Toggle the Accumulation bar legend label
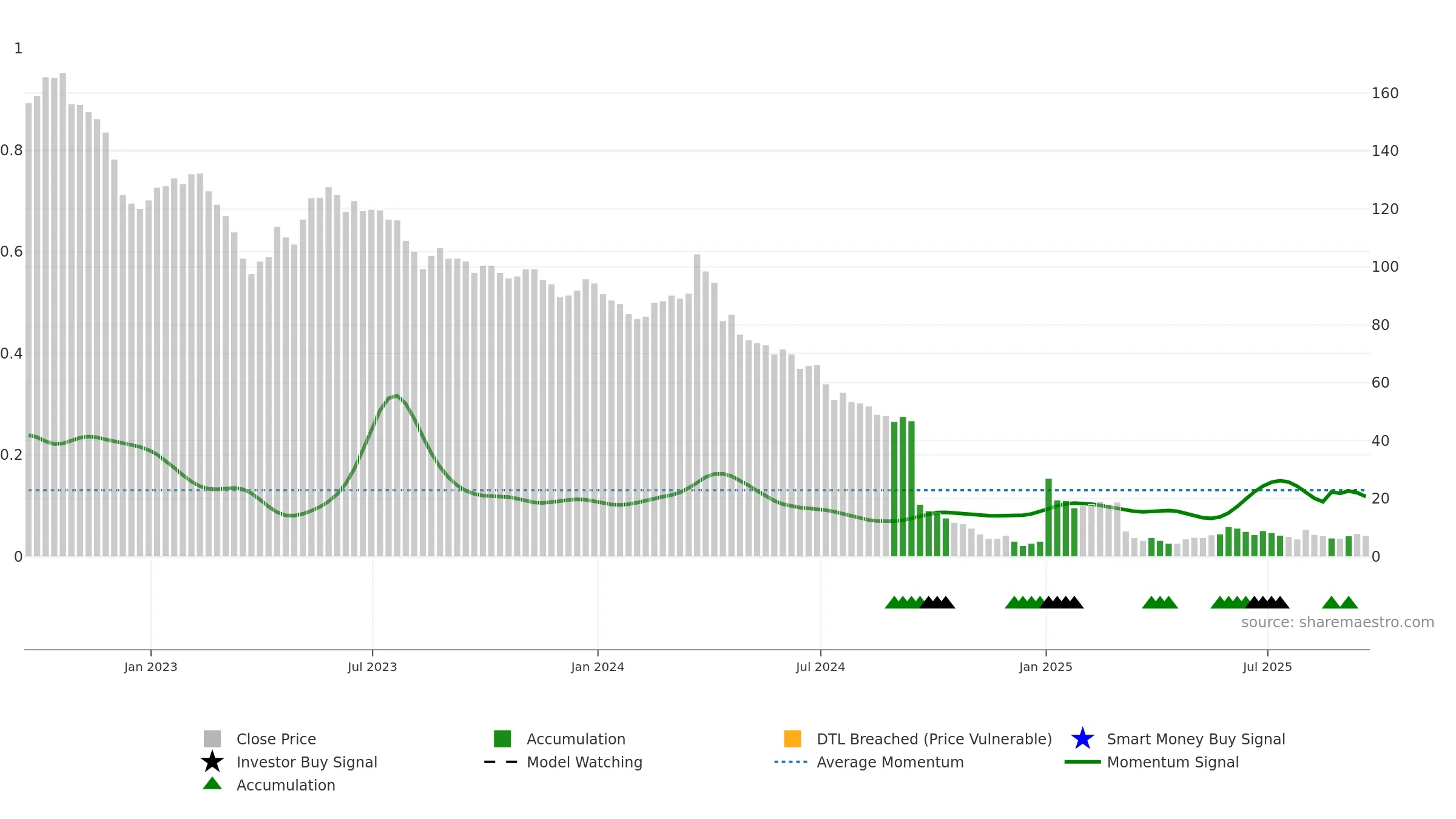This screenshot has height=819, width=1456. point(576,739)
